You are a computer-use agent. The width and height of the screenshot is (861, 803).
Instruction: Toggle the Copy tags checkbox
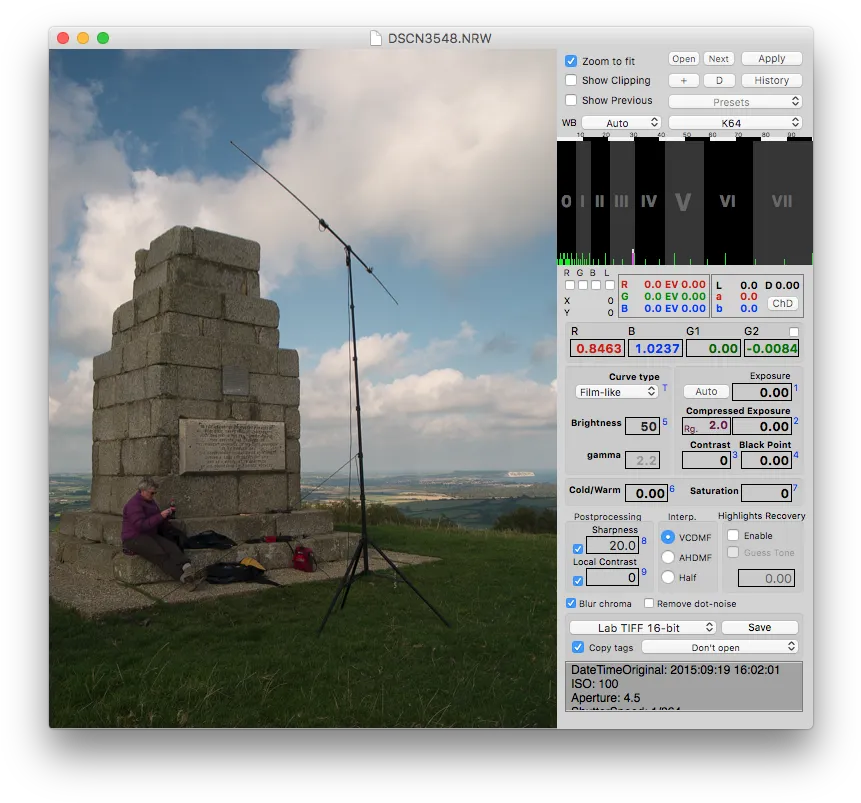(x=578, y=647)
